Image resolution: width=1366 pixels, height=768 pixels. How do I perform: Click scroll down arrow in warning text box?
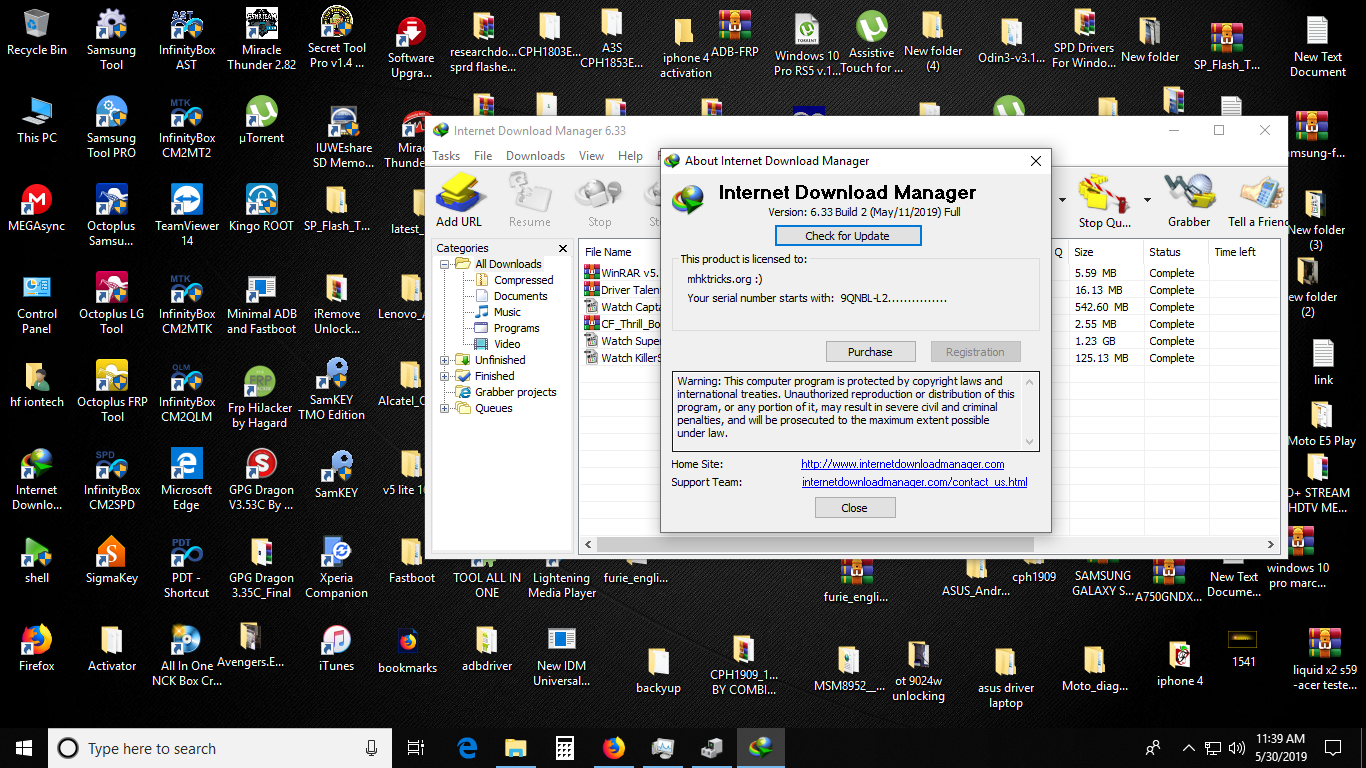pyautogui.click(x=1030, y=442)
